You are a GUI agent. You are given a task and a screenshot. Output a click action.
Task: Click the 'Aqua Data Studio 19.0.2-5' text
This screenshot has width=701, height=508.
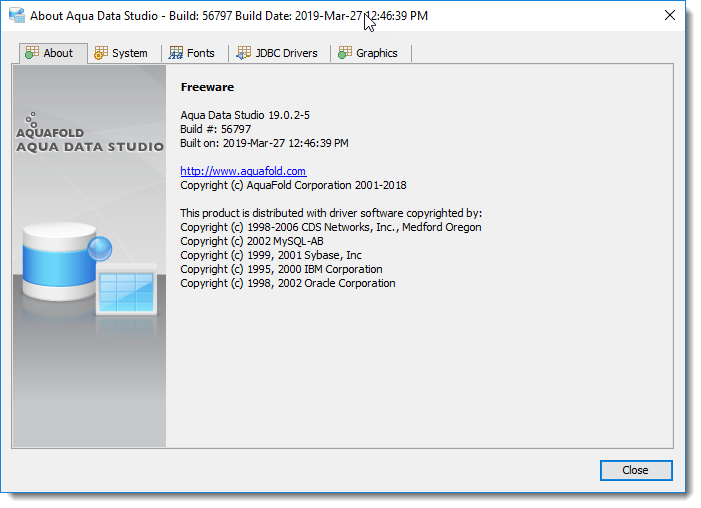click(x=245, y=115)
